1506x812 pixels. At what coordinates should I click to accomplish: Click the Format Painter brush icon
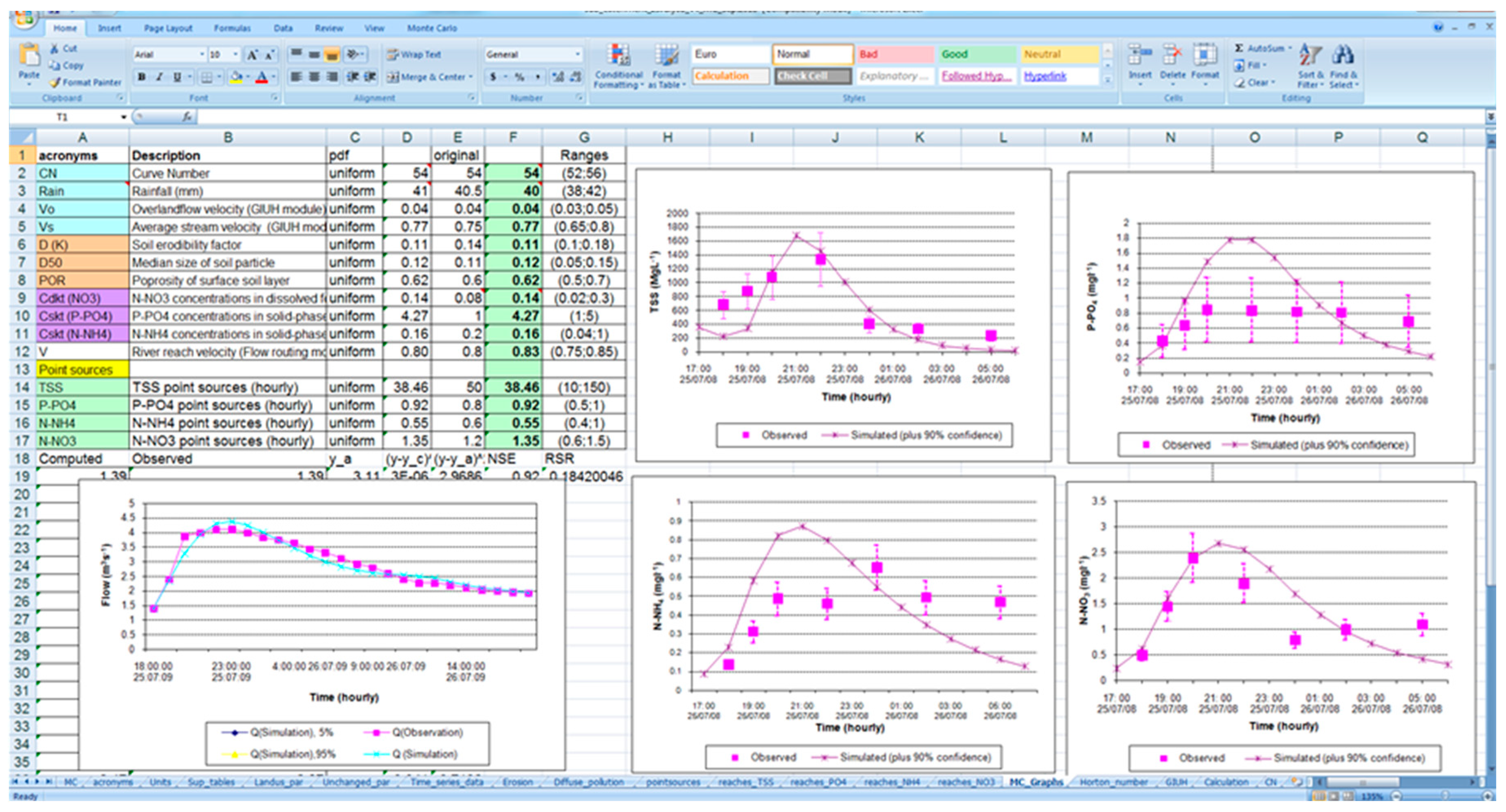click(55, 82)
